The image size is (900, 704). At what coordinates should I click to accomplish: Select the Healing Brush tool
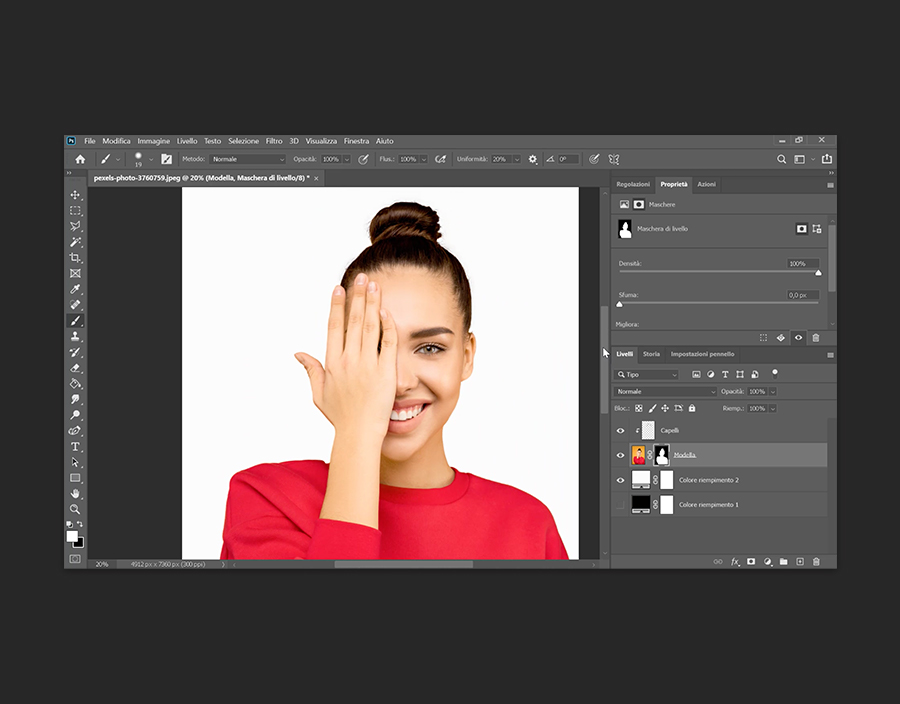pos(75,305)
